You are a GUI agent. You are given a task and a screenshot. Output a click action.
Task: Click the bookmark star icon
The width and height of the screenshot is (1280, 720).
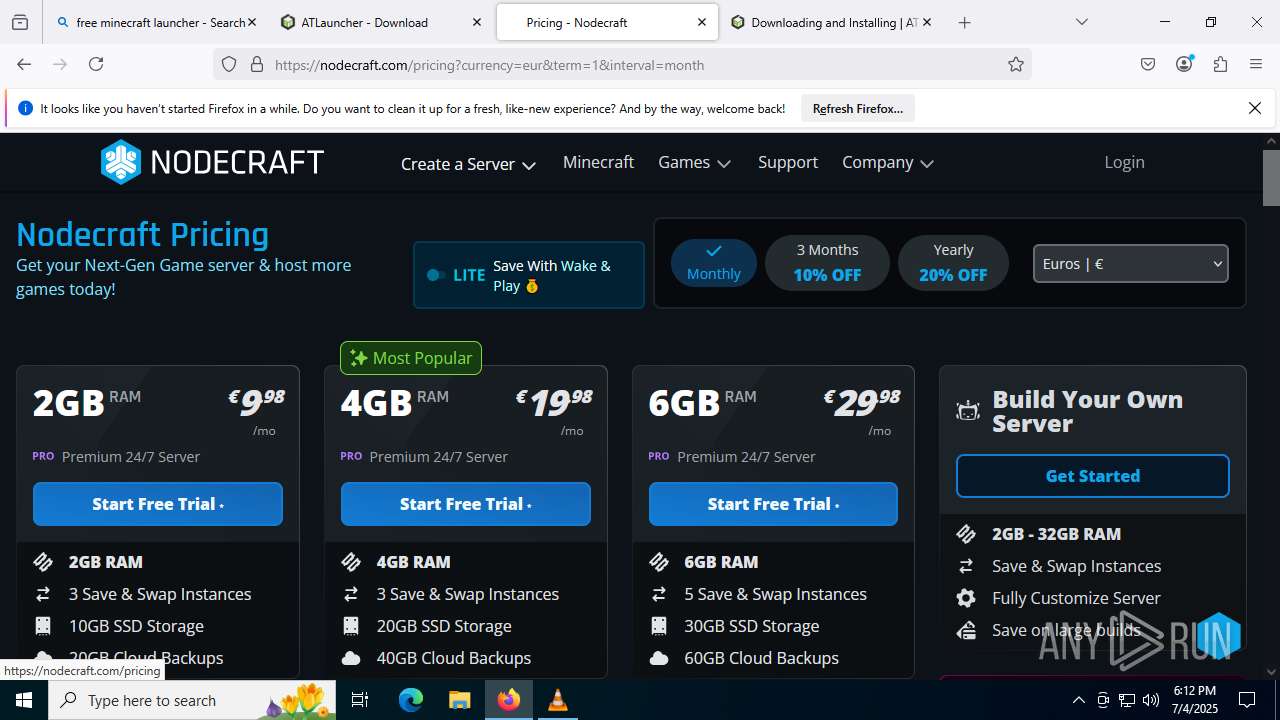(x=1016, y=65)
